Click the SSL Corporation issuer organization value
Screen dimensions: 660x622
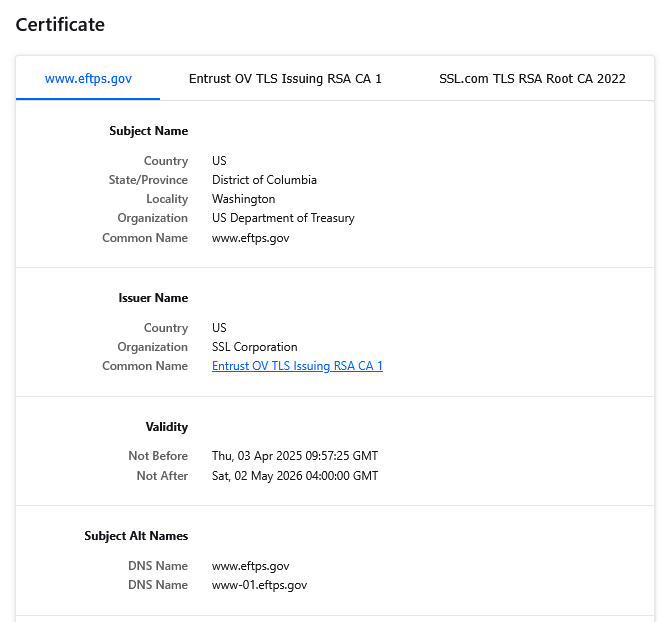pyautogui.click(x=255, y=347)
